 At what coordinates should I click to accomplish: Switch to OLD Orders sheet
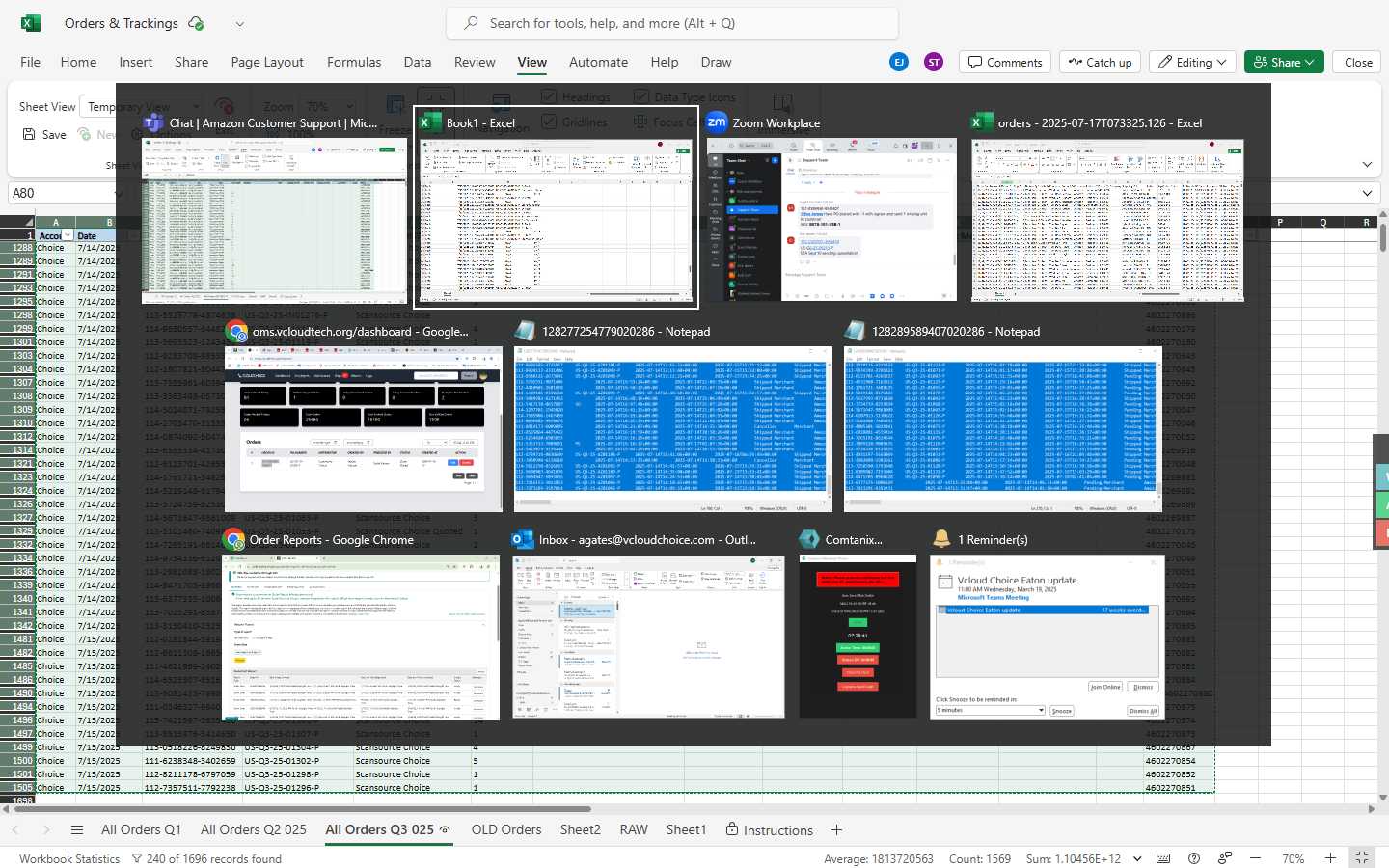(x=506, y=829)
